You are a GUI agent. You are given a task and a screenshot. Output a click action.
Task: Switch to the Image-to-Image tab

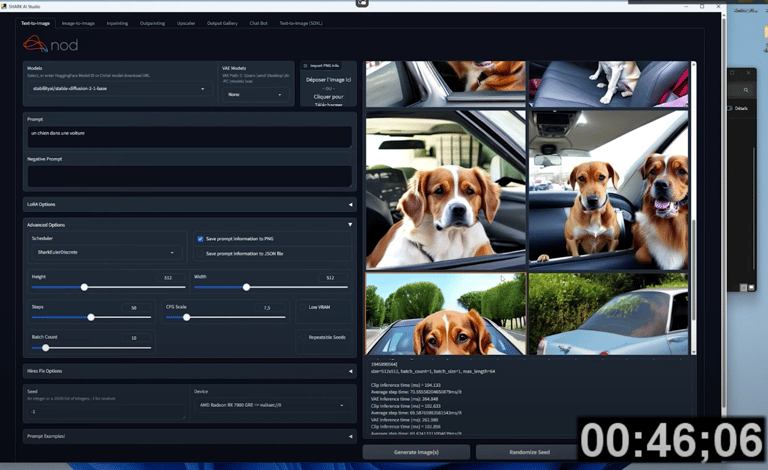tap(78, 23)
